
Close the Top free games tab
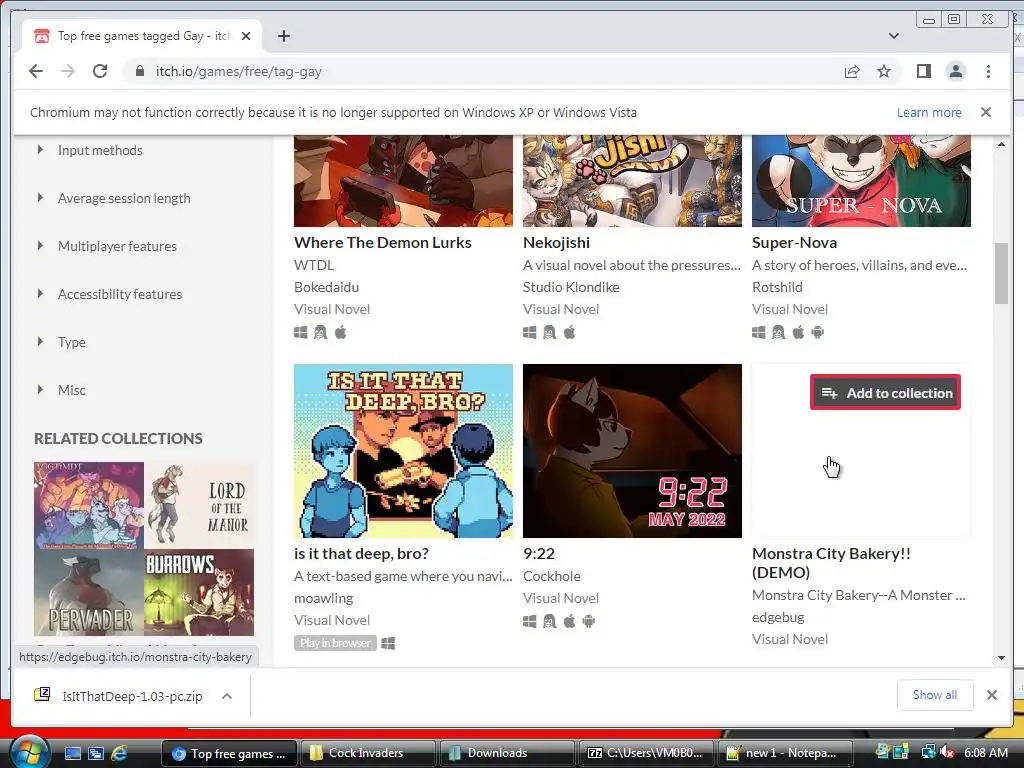tap(246, 36)
